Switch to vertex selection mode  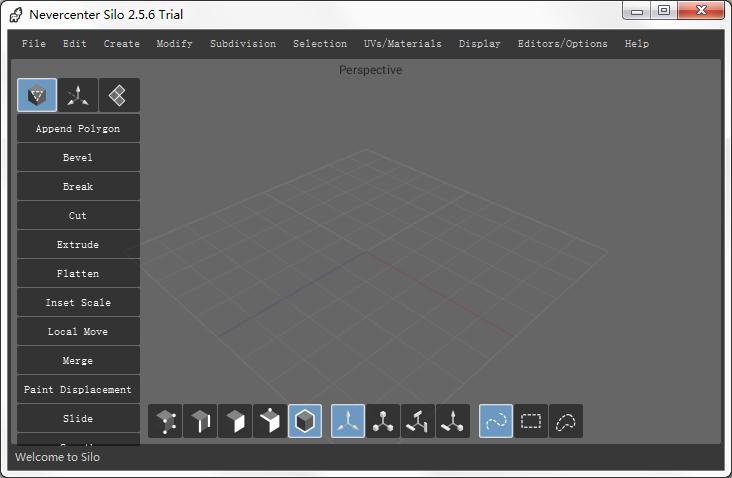tap(165, 421)
